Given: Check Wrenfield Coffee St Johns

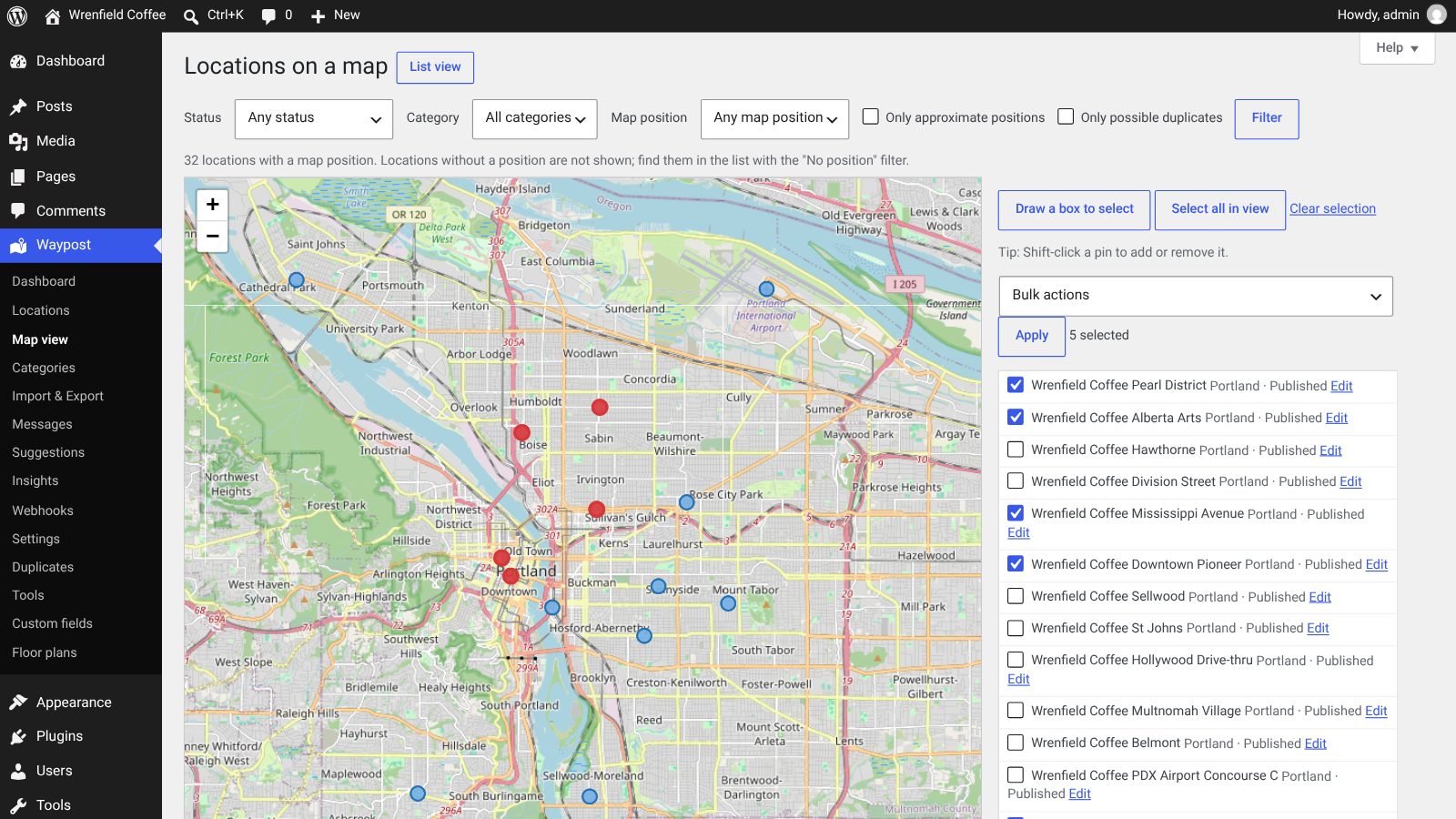Looking at the screenshot, I should pyautogui.click(x=1016, y=628).
